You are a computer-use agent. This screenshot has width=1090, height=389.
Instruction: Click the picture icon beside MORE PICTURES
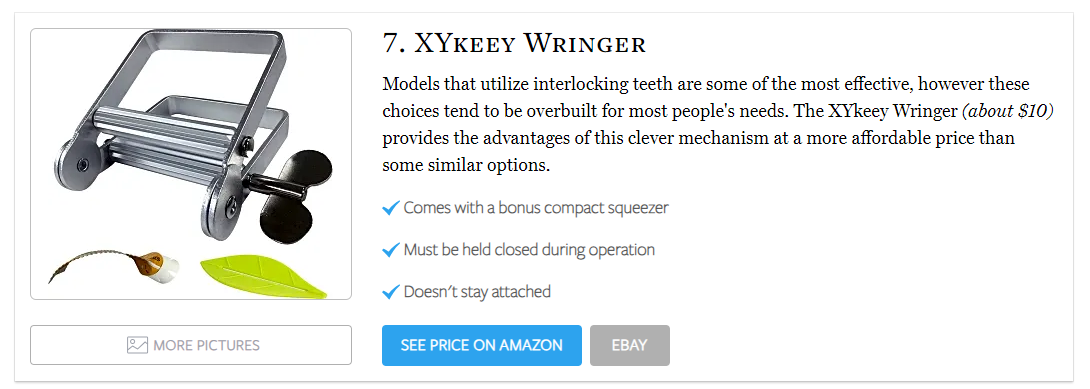pos(137,345)
